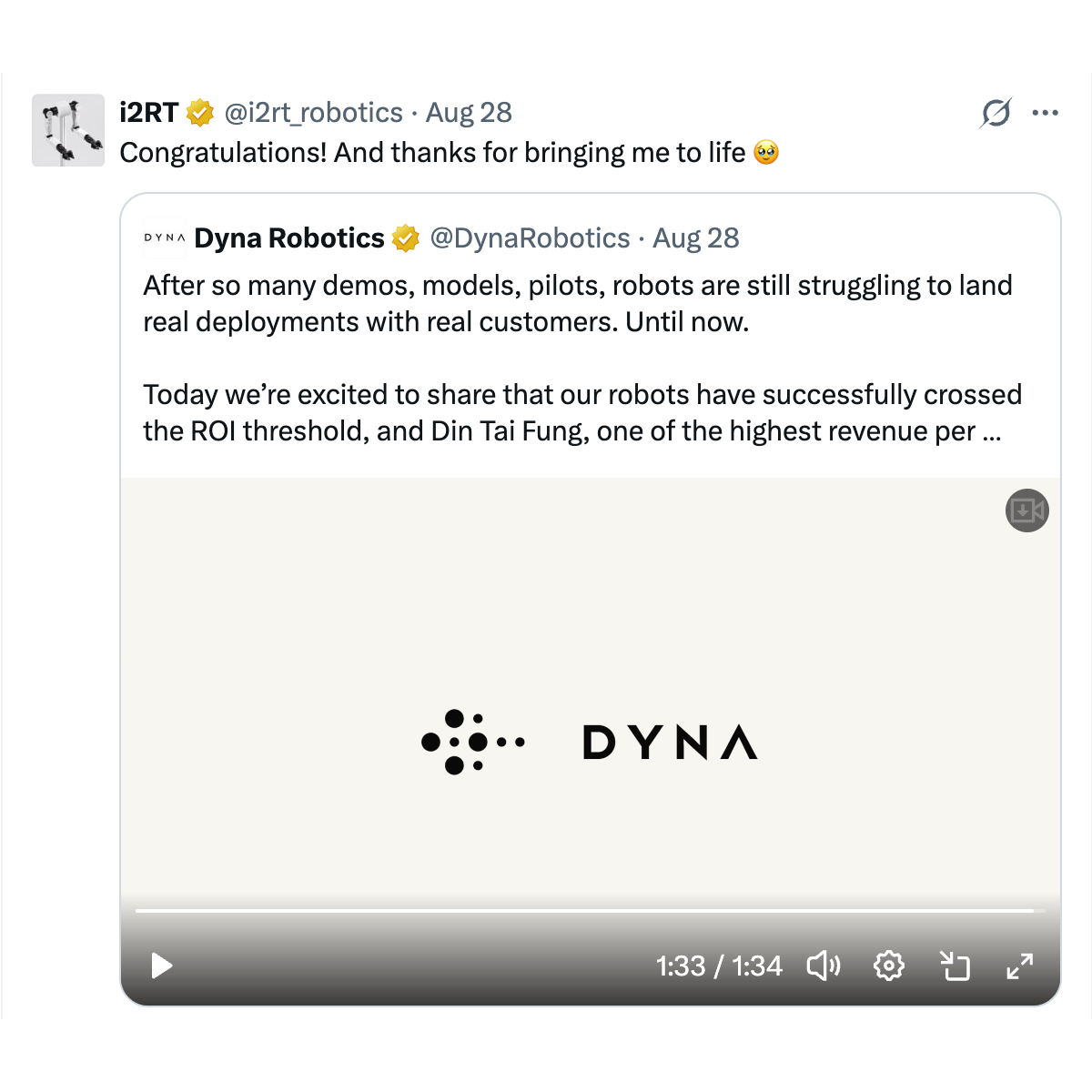
Task: Click the i2RT profile avatar
Action: [68, 130]
